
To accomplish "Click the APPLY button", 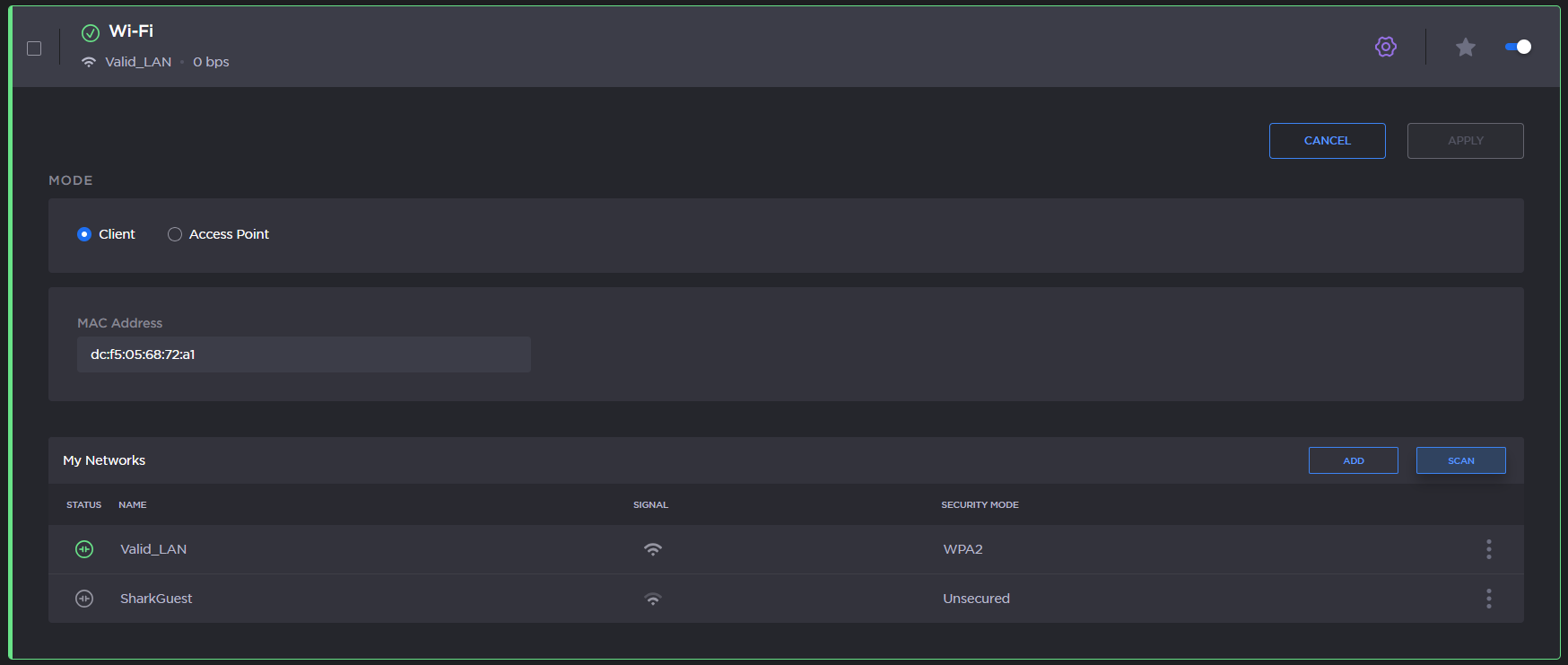I will pos(1465,141).
